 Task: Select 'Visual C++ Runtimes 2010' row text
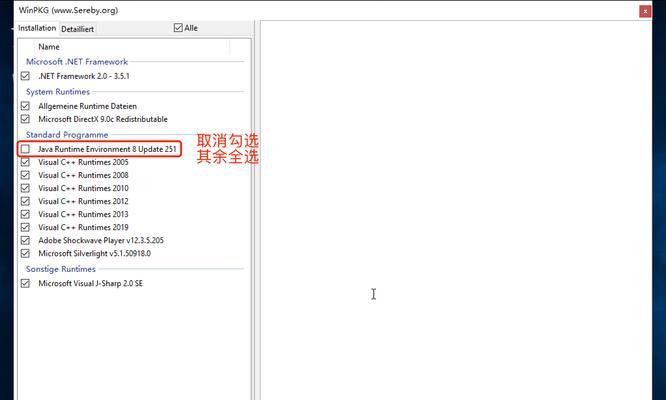(83, 188)
